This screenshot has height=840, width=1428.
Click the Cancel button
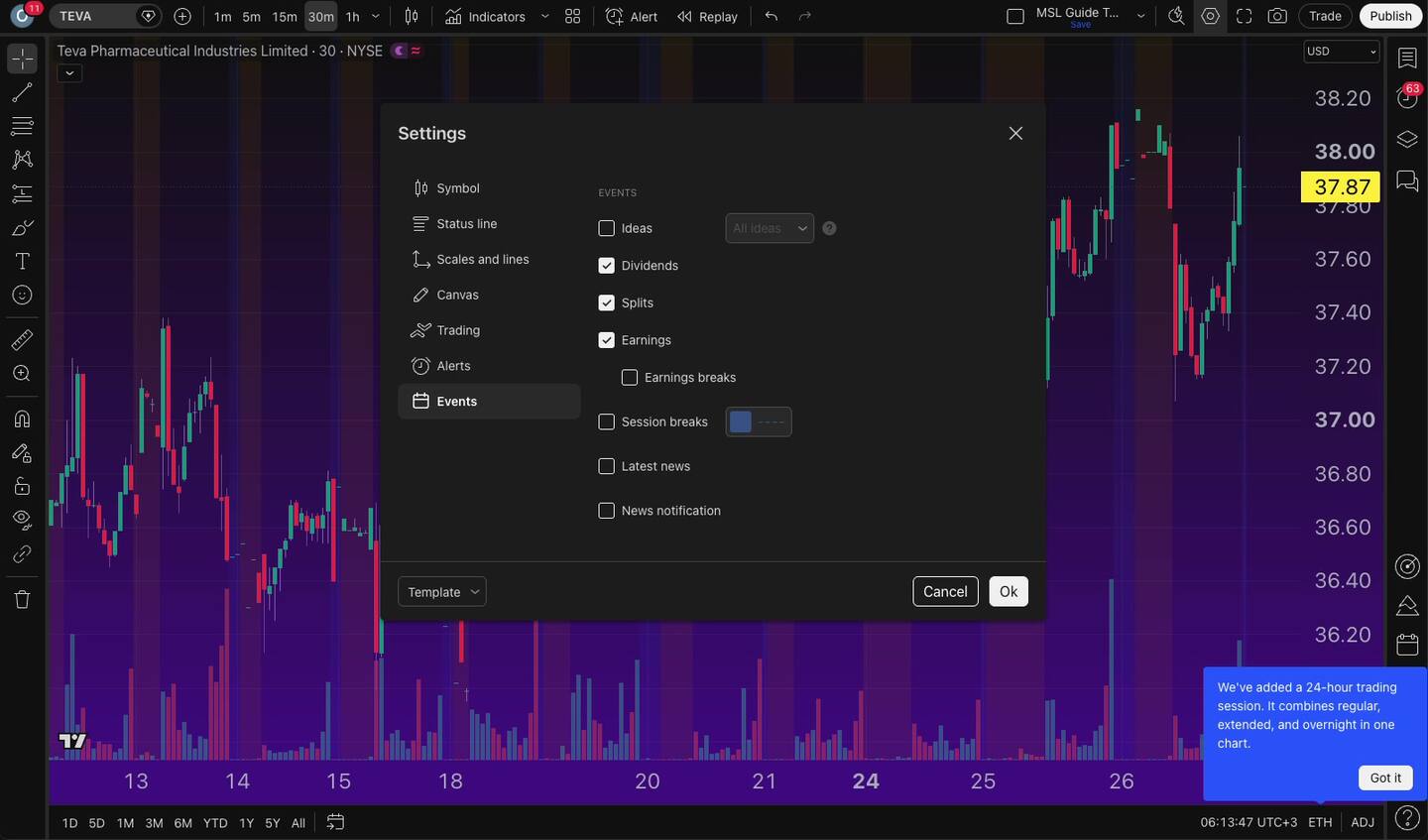click(x=945, y=592)
